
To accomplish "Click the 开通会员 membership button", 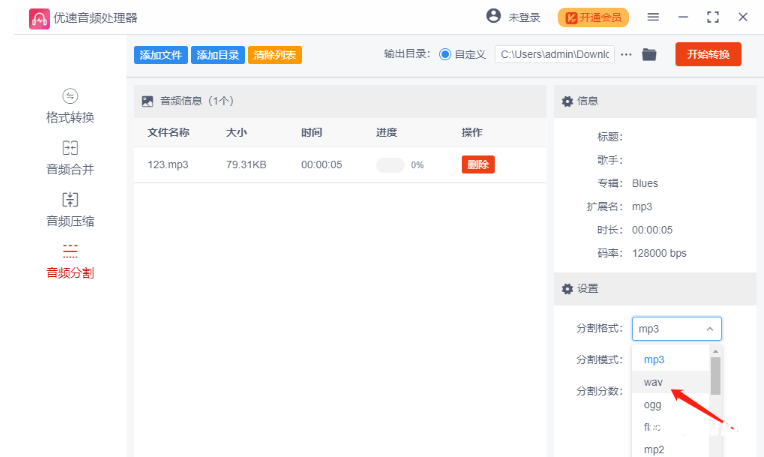I will click(x=593, y=18).
